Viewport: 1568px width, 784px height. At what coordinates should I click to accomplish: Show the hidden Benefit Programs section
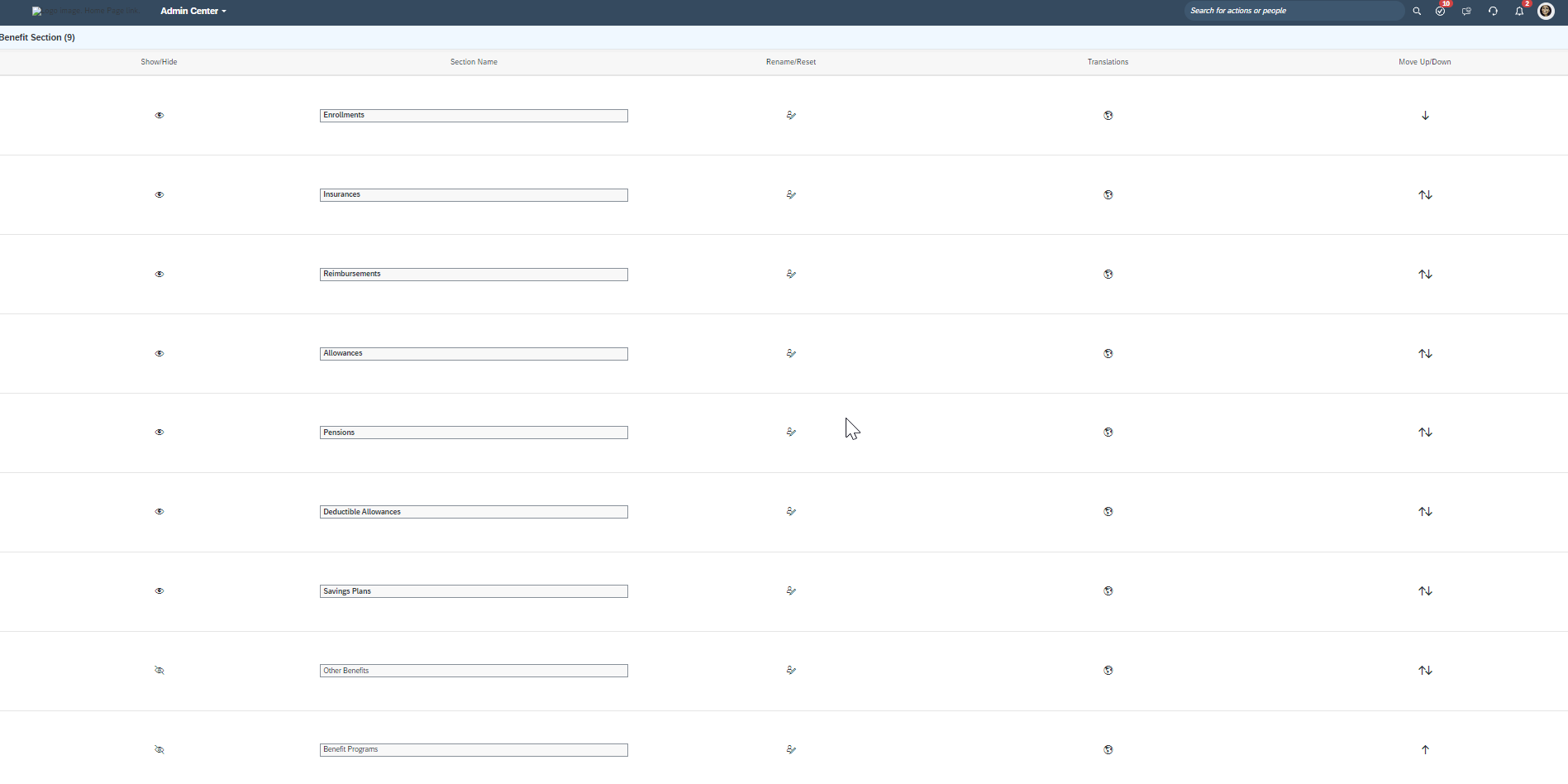(160, 750)
